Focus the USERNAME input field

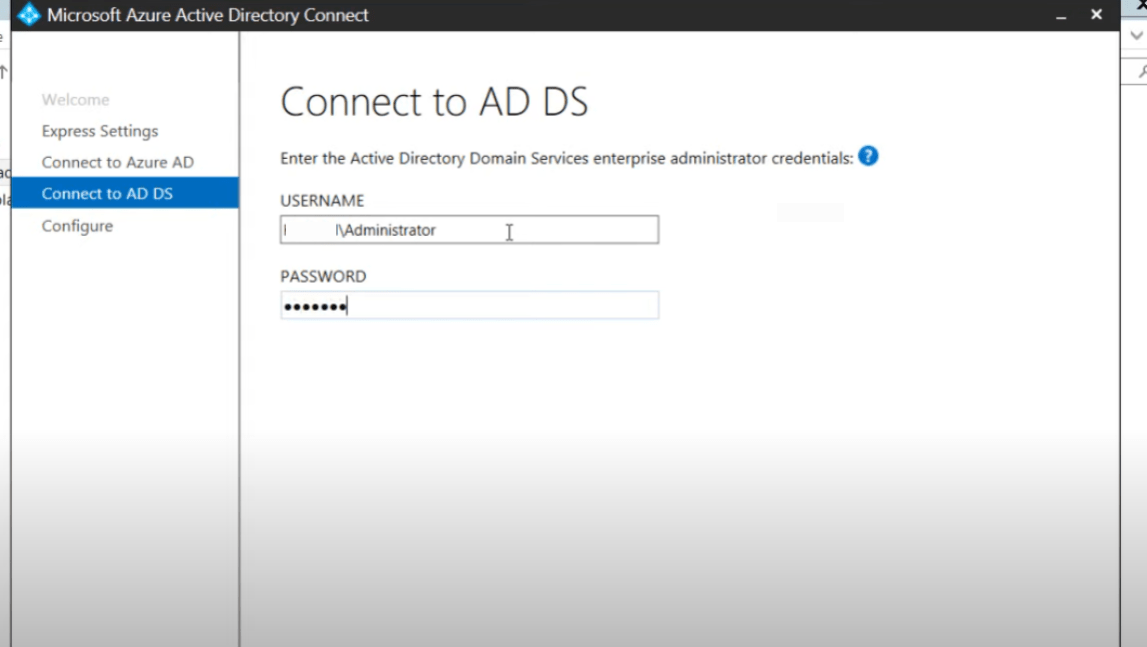click(x=470, y=230)
